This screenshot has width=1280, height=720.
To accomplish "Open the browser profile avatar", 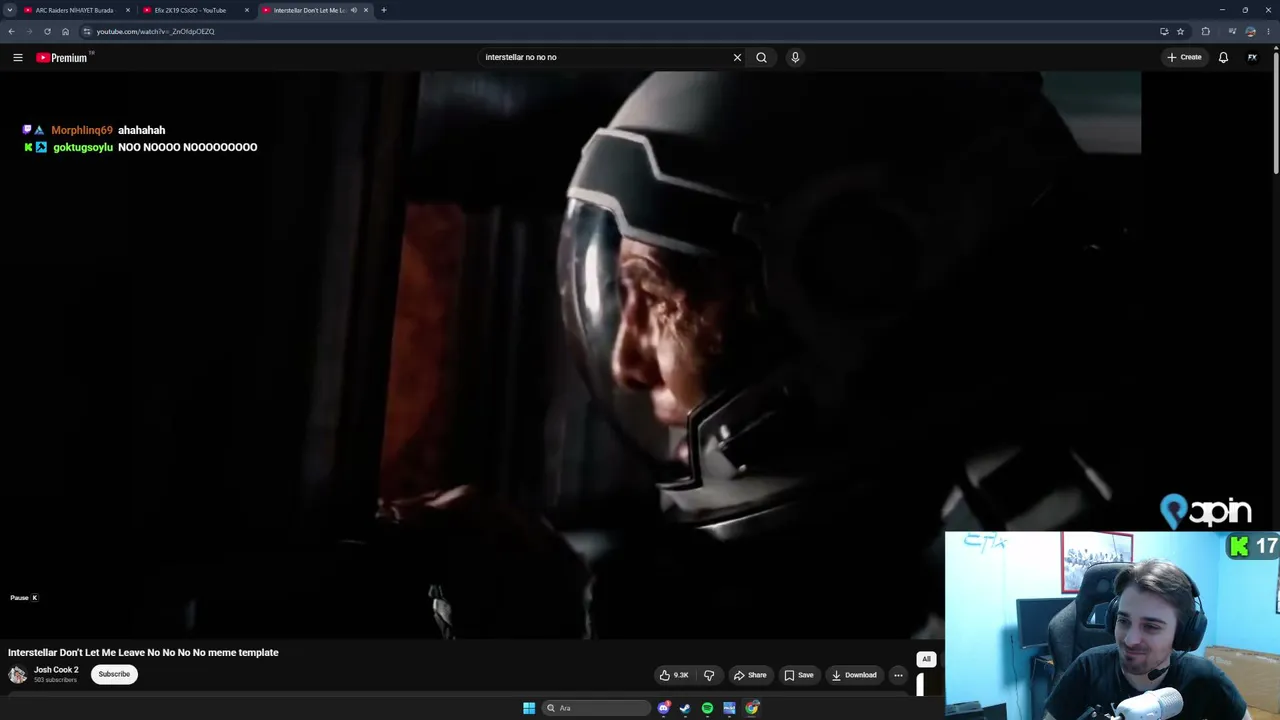I will pos(1250,31).
